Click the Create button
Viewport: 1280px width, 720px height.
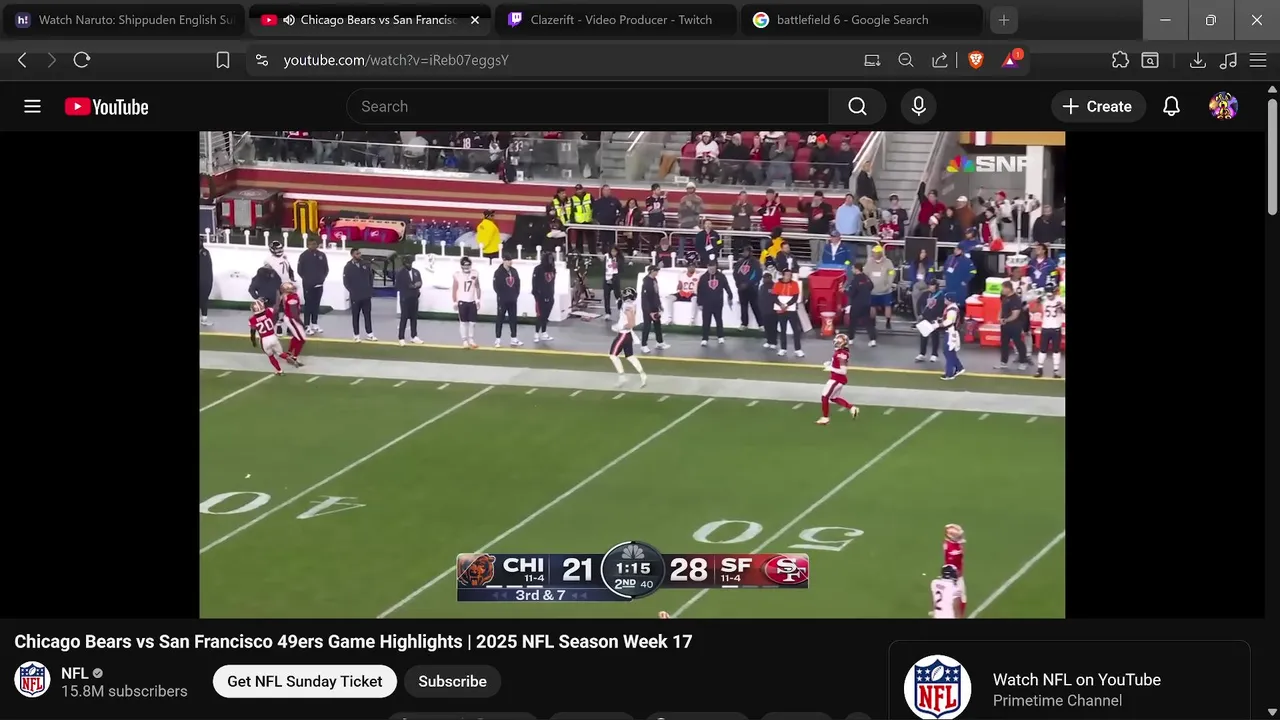pos(1098,106)
